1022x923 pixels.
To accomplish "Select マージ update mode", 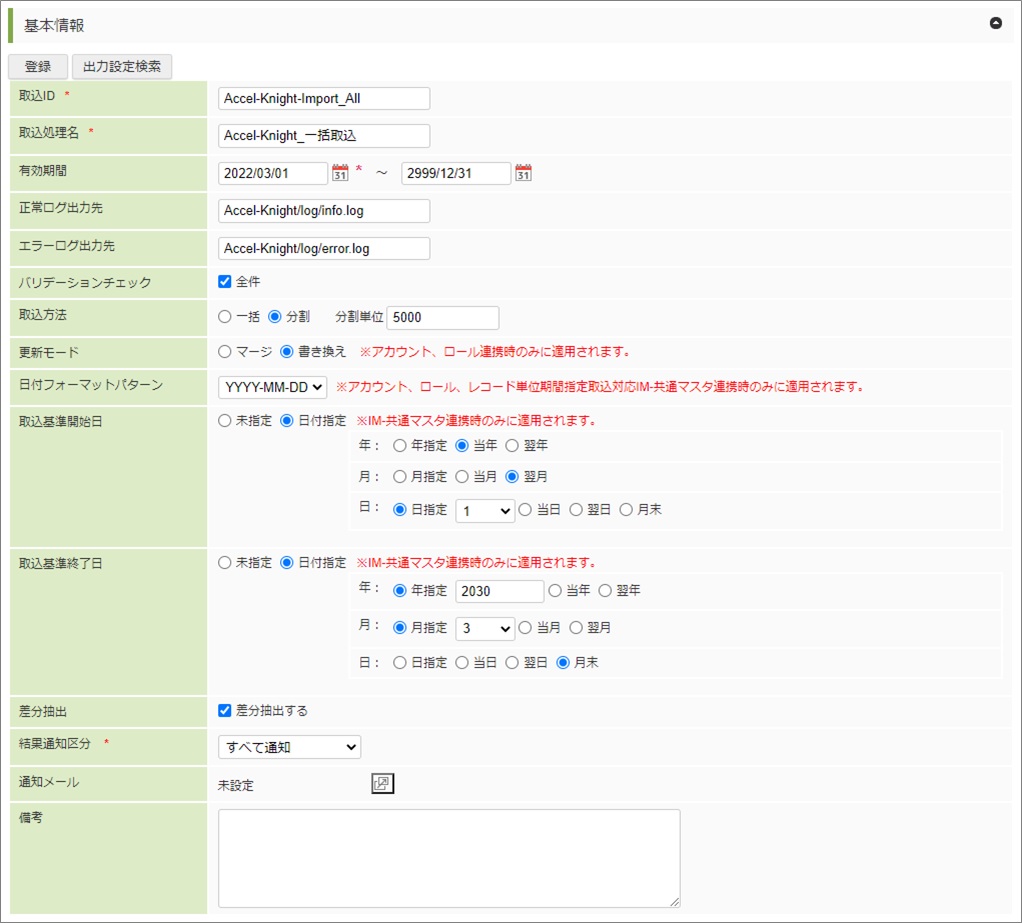I will [x=225, y=352].
